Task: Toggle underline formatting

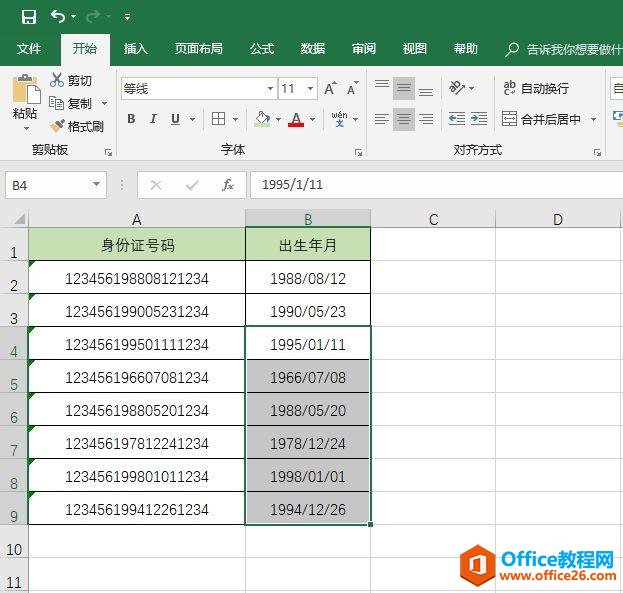Action: click(x=175, y=118)
